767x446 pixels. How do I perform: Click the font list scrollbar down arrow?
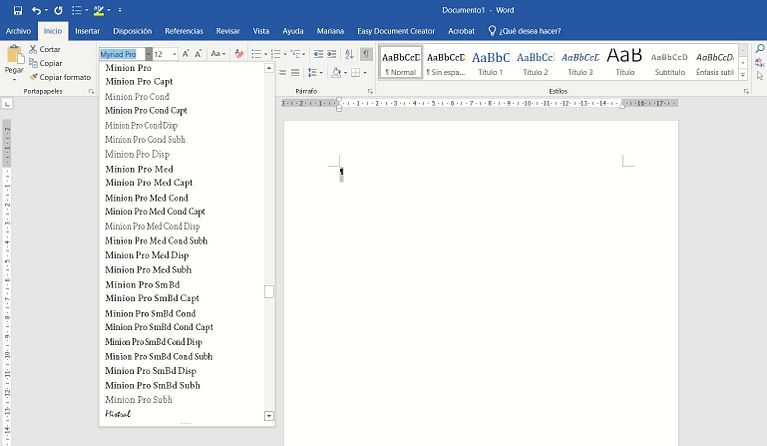(268, 415)
